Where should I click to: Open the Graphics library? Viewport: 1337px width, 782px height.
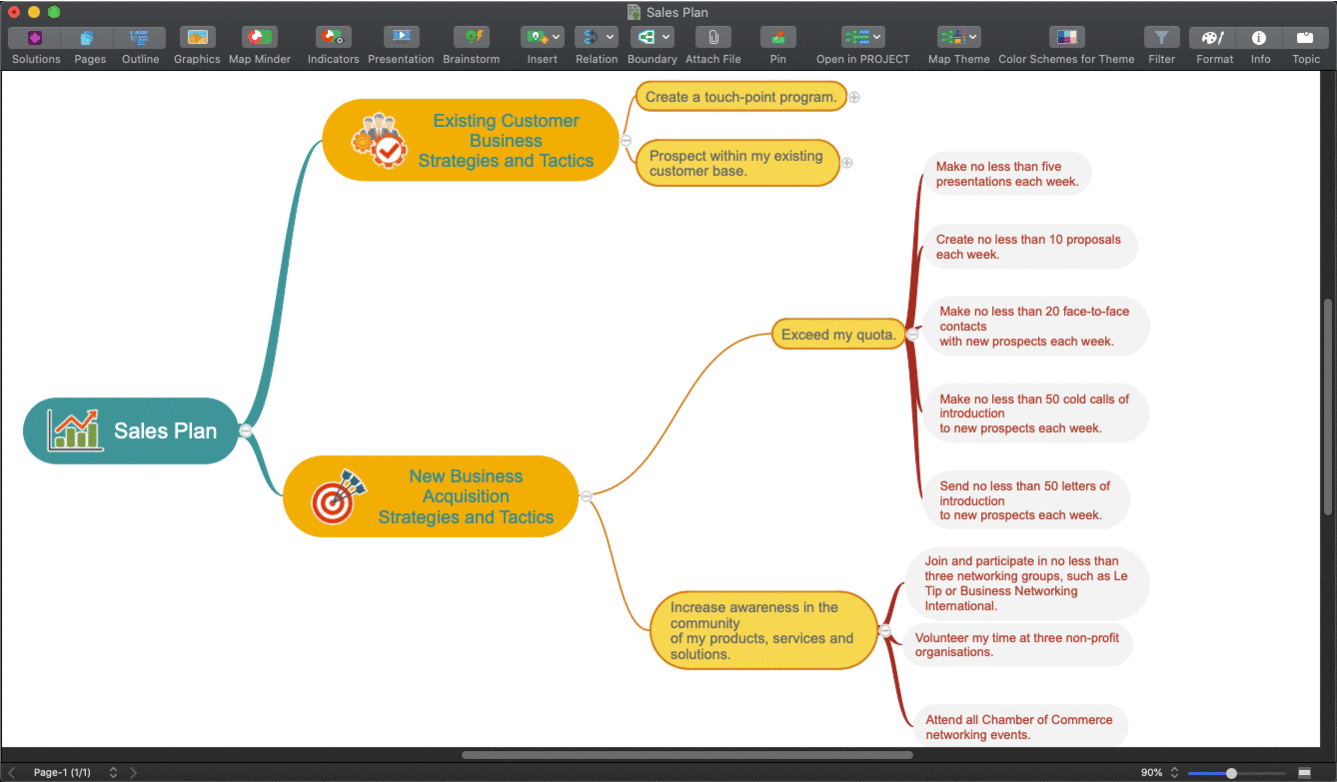coord(197,38)
